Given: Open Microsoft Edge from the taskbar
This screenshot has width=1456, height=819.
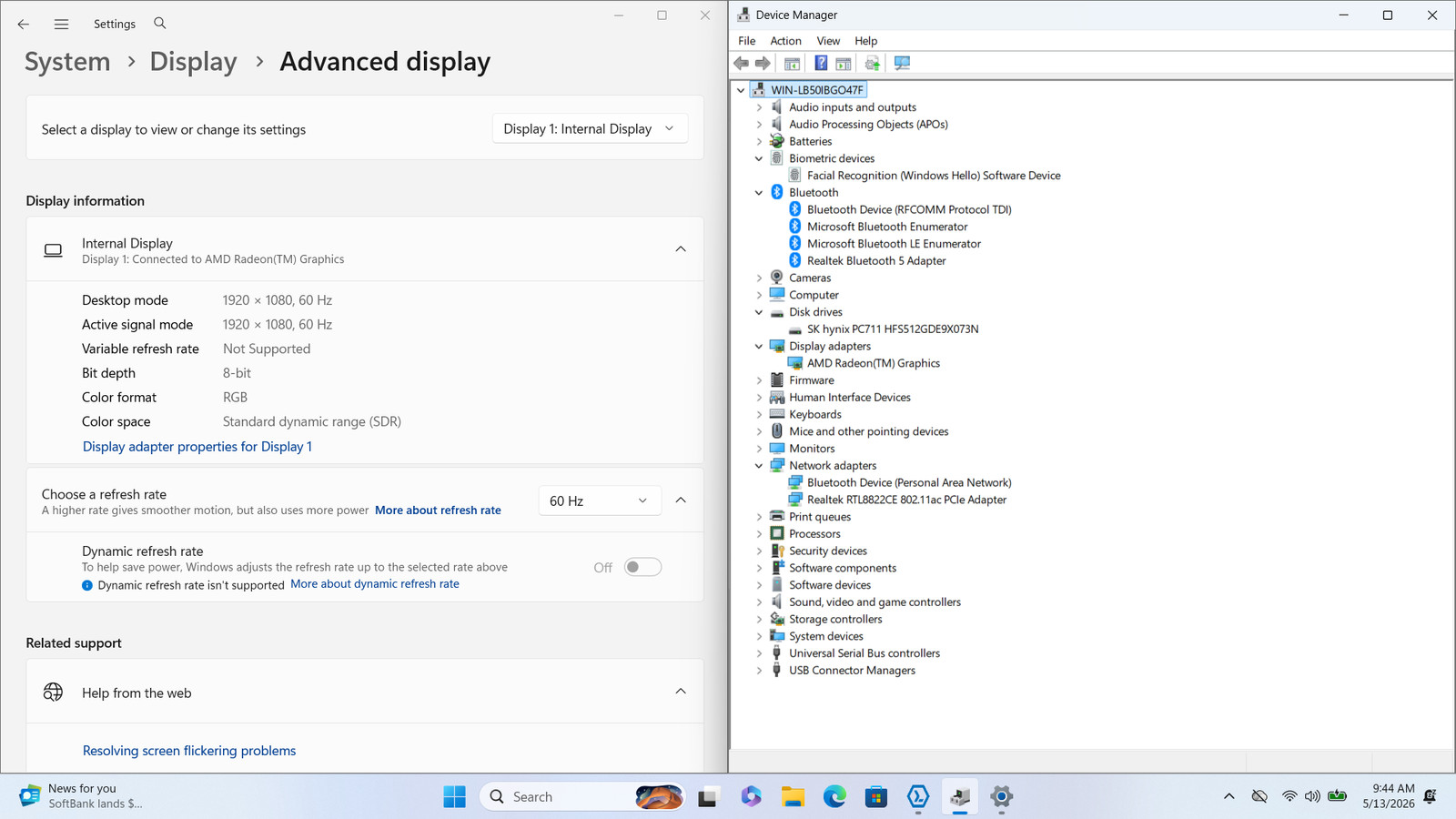Looking at the screenshot, I should (x=834, y=797).
